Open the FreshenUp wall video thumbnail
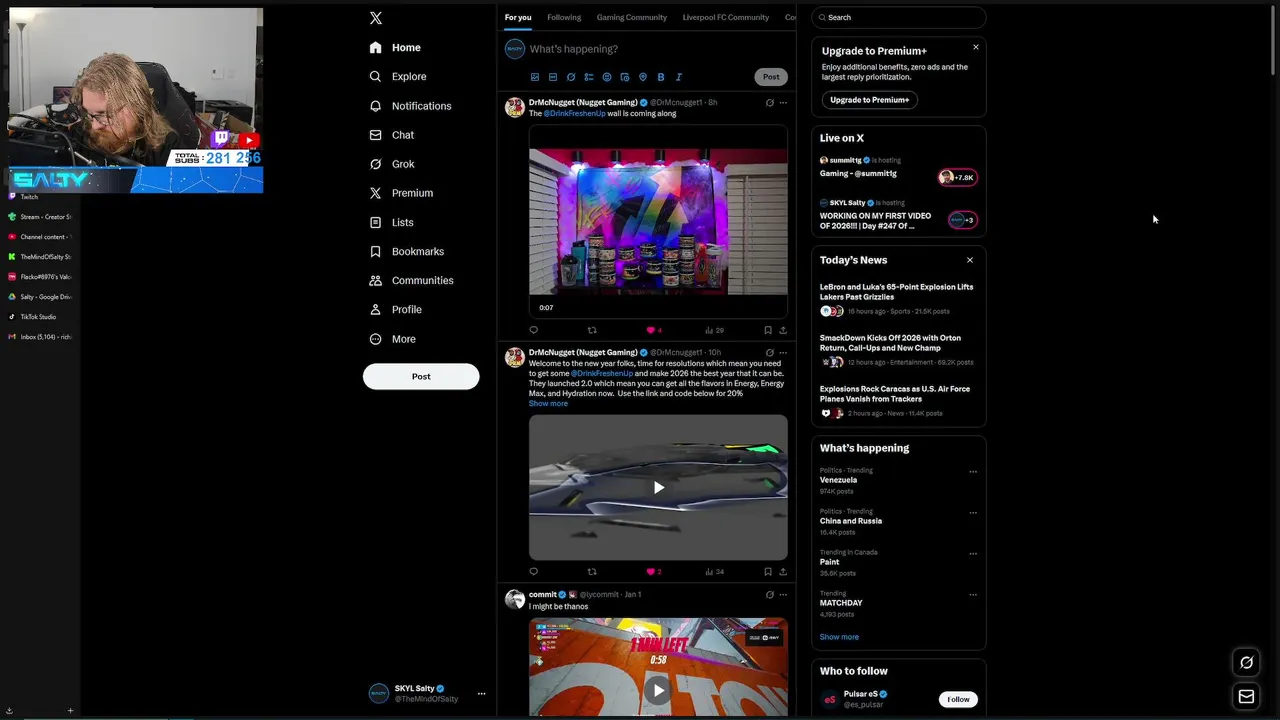The image size is (1280, 720). click(x=658, y=221)
